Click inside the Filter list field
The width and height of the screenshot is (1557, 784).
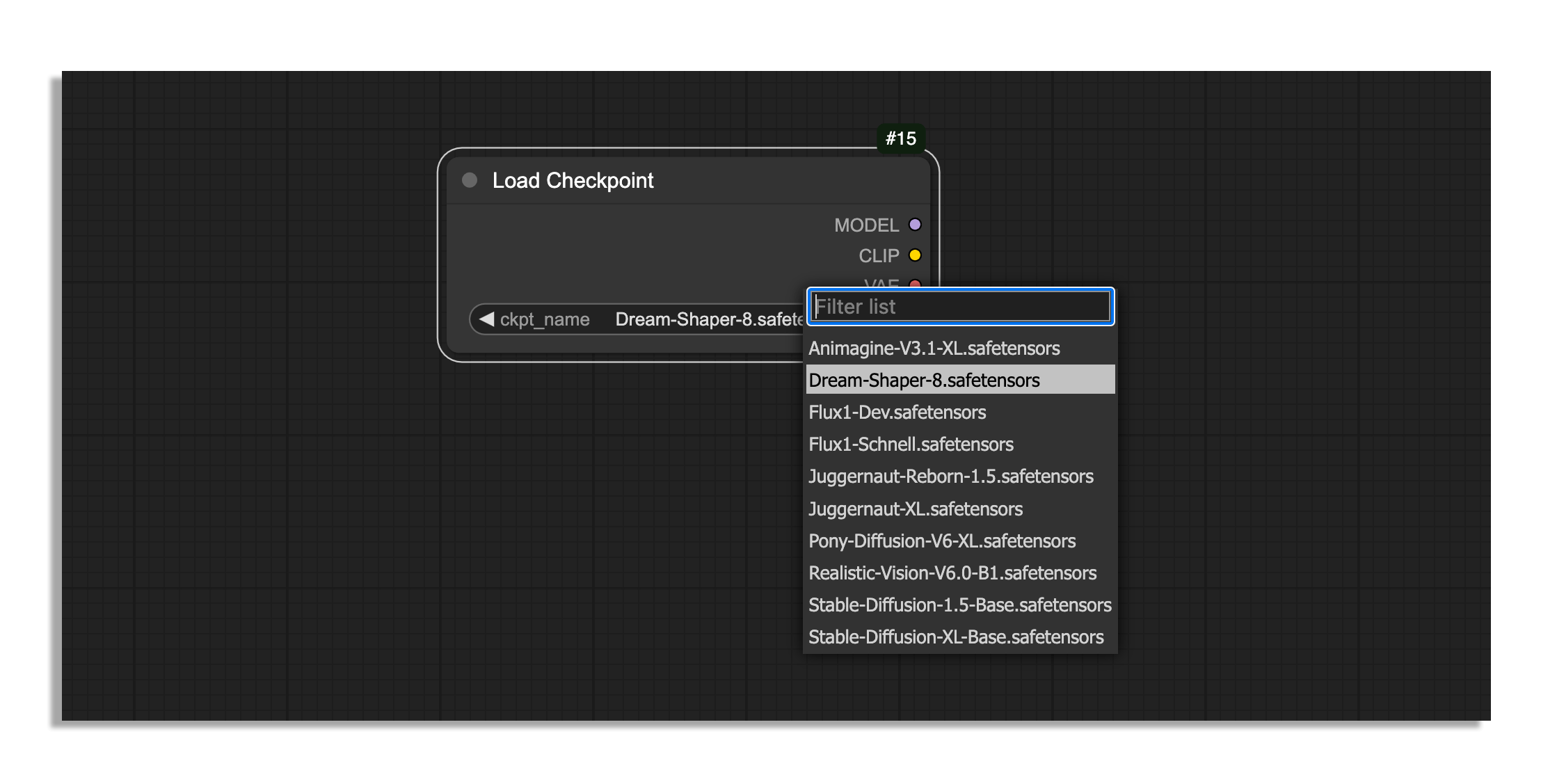point(960,307)
